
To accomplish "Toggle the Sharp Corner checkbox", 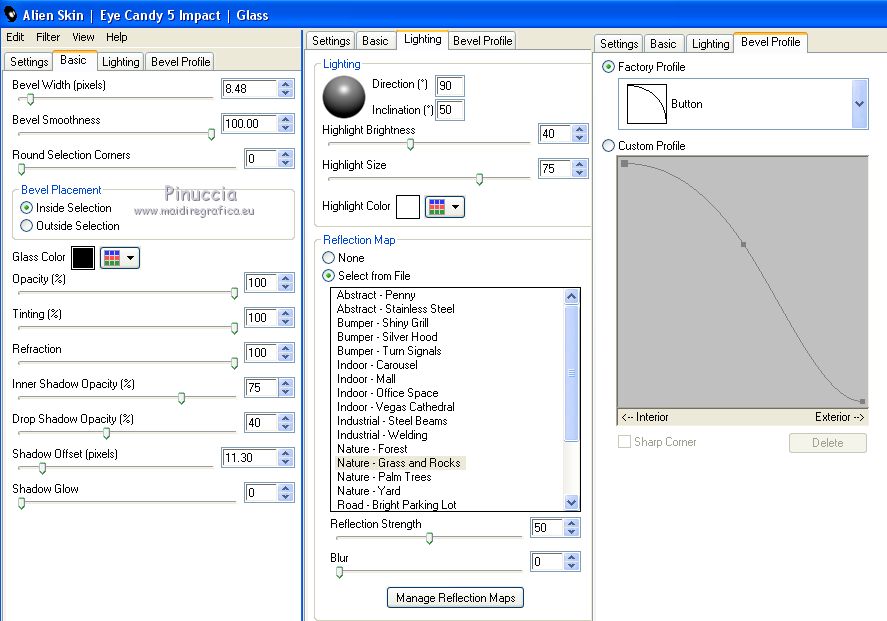I will pyautogui.click(x=625, y=442).
